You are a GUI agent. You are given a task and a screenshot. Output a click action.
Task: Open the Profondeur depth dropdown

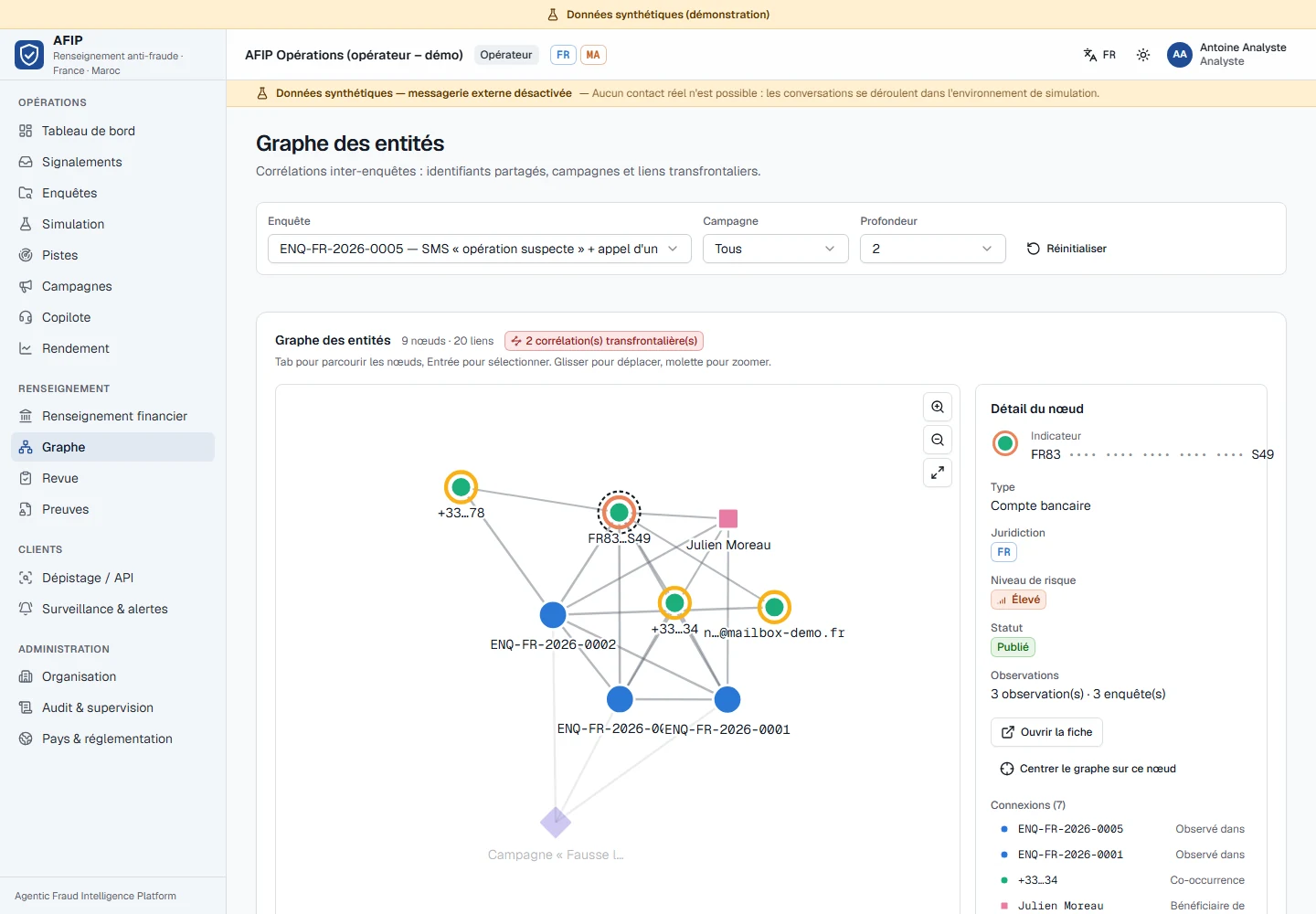933,249
